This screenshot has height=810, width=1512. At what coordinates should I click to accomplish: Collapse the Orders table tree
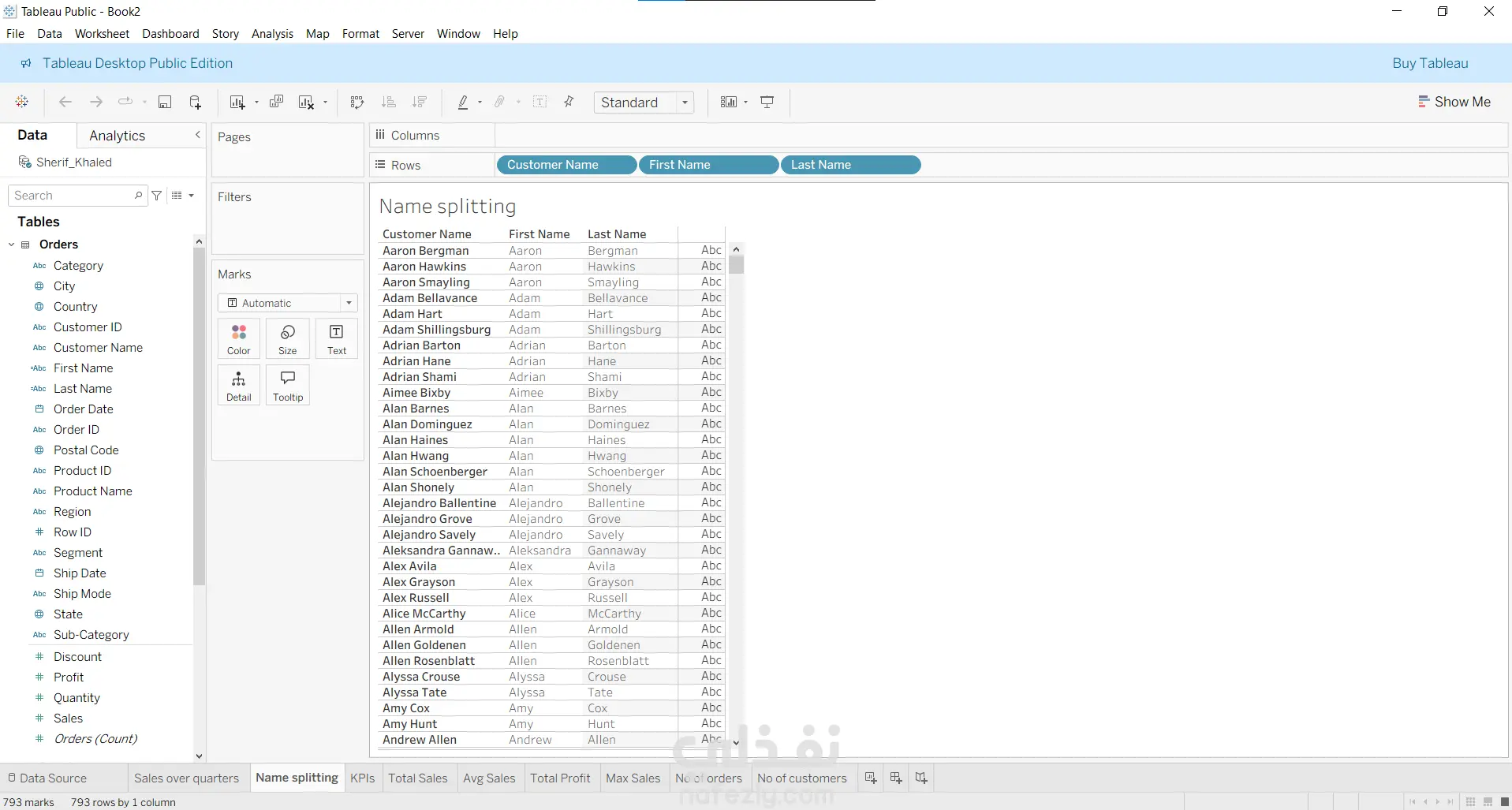coord(12,244)
